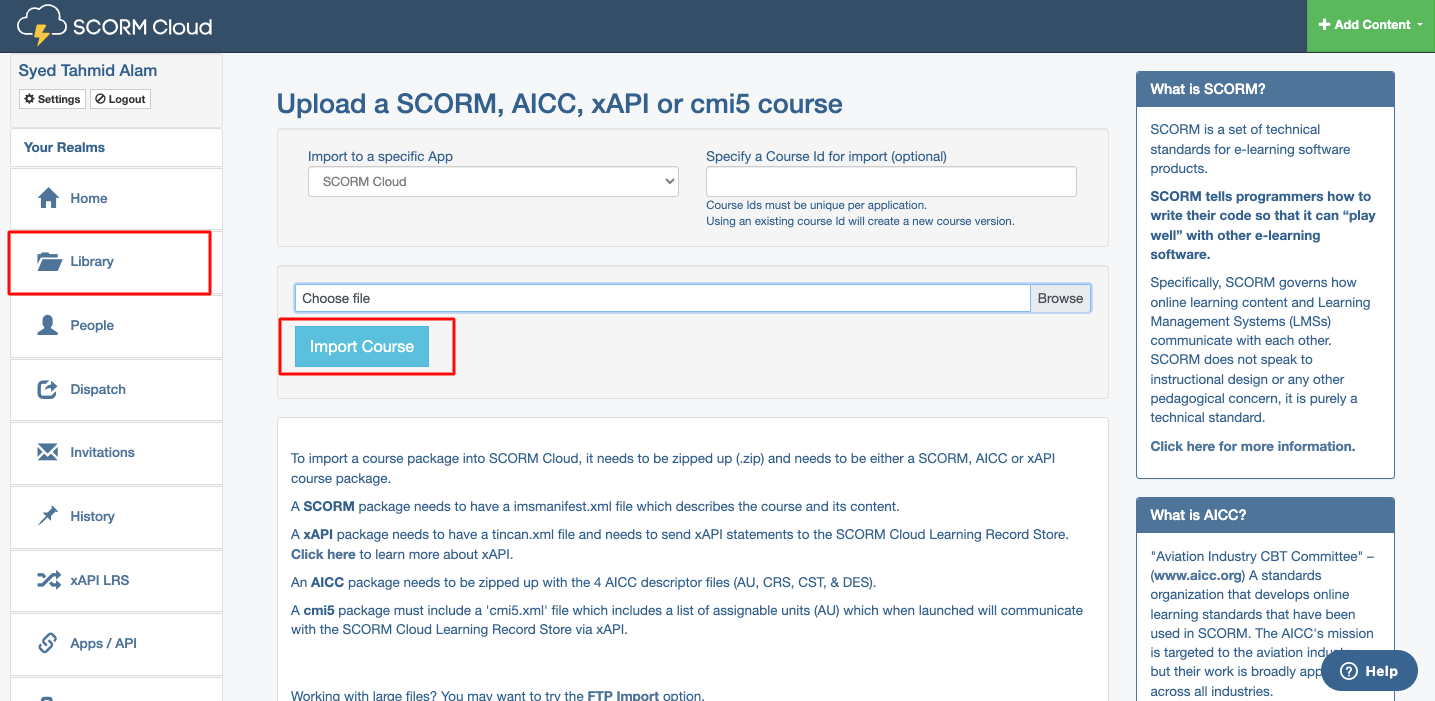1435x701 pixels.
Task: Visit the www.aicc.org link
Action: pyautogui.click(x=1197, y=575)
